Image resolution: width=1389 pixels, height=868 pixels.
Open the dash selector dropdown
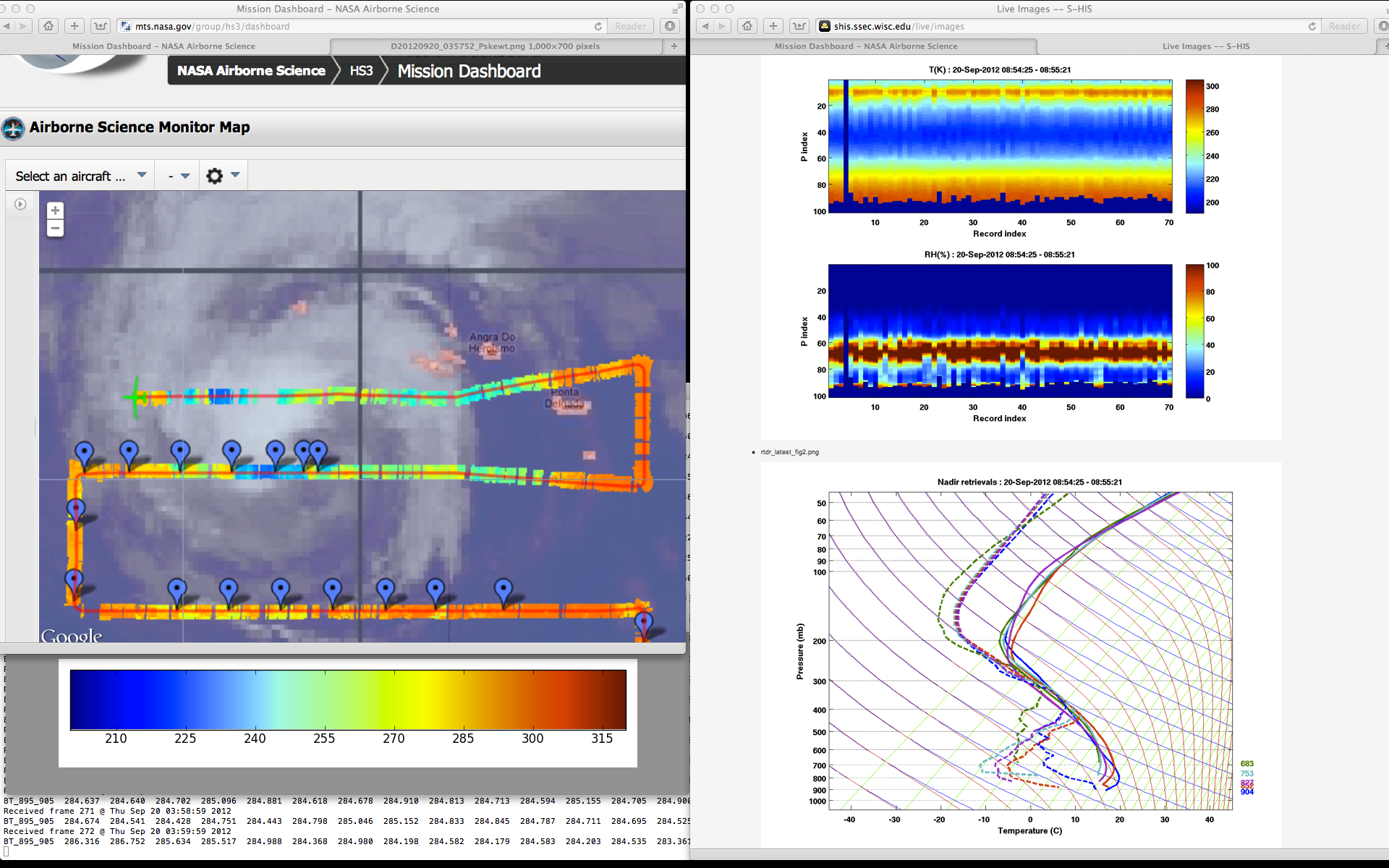tap(178, 176)
